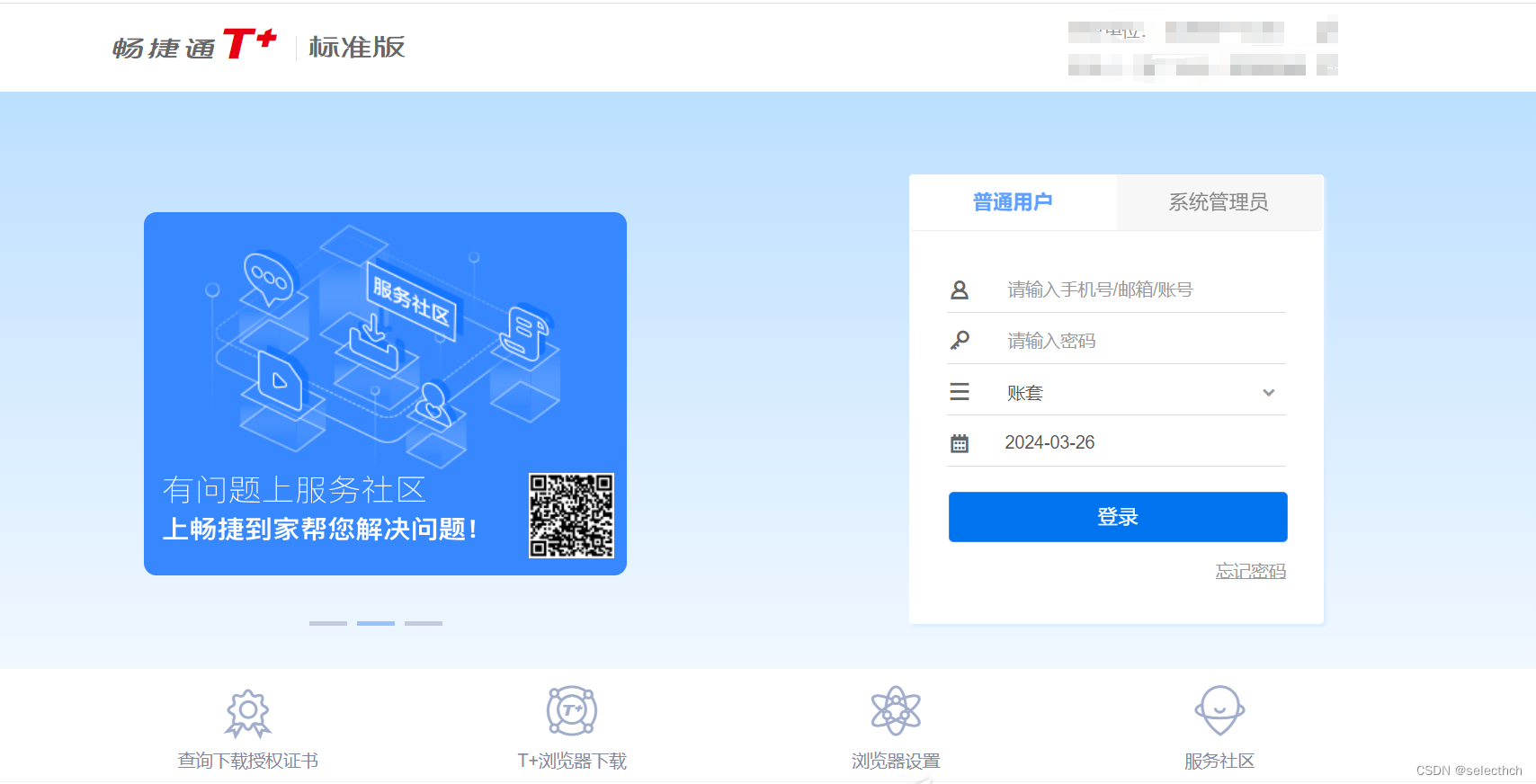
Task: Click the QR code on the banner
Action: (x=571, y=516)
